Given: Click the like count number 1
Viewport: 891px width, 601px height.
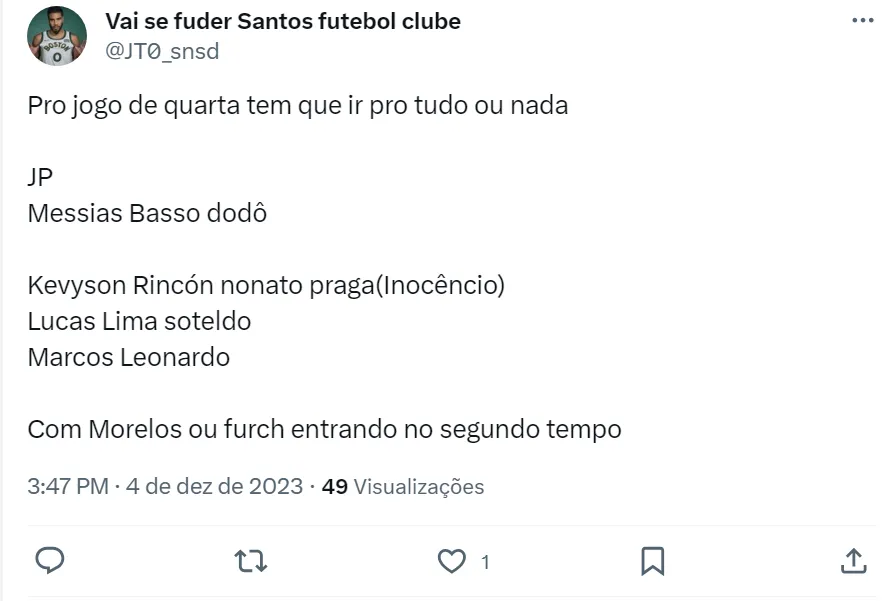Looking at the screenshot, I should 485,562.
